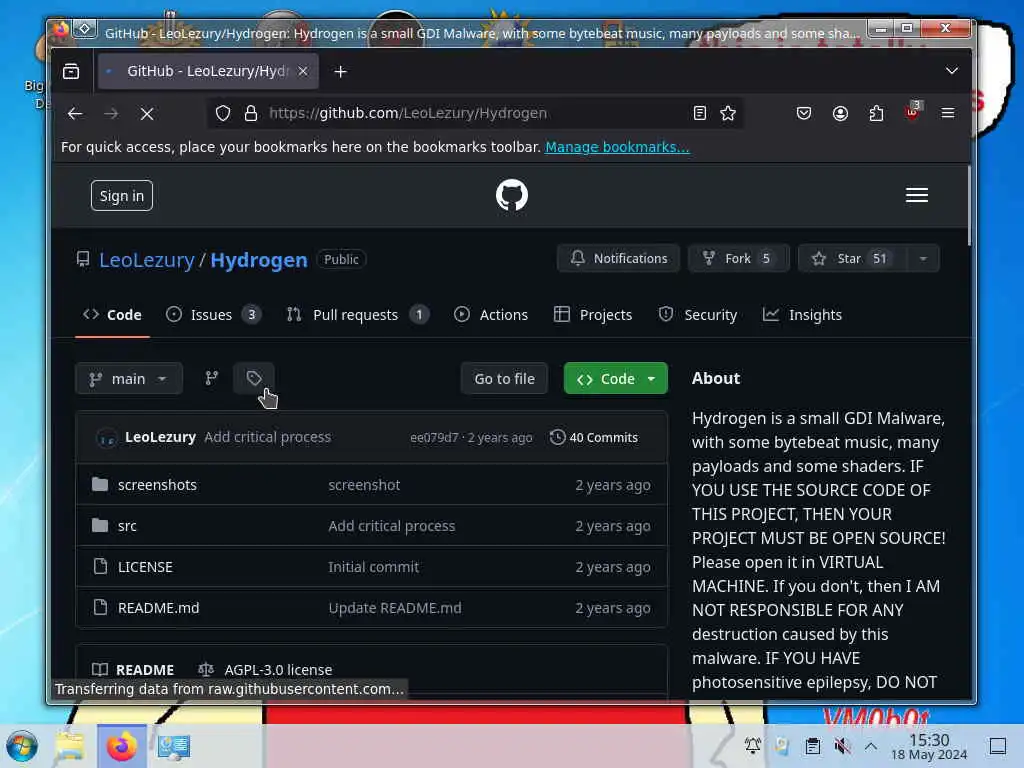This screenshot has width=1024, height=768.
Task: Open the 'Initial commit' message
Action: click(374, 567)
